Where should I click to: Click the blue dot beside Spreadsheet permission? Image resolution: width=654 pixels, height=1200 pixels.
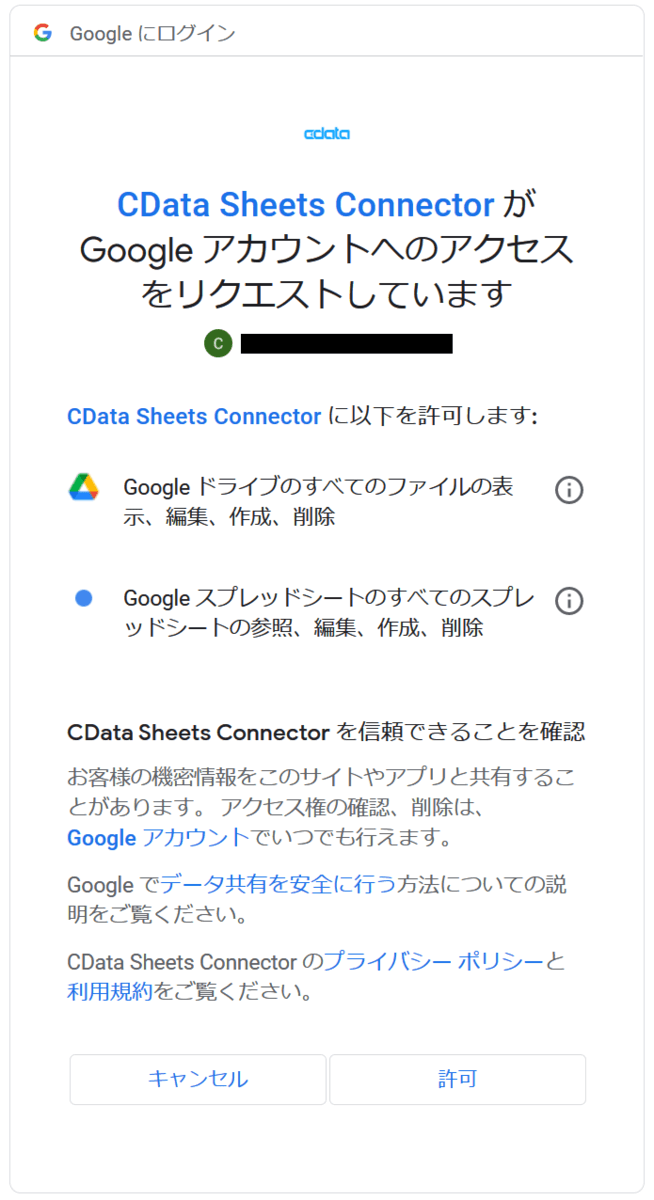pyautogui.click(x=84, y=598)
